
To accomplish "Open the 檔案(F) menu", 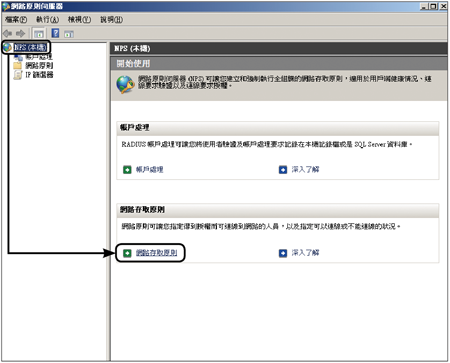I will 16,20.
